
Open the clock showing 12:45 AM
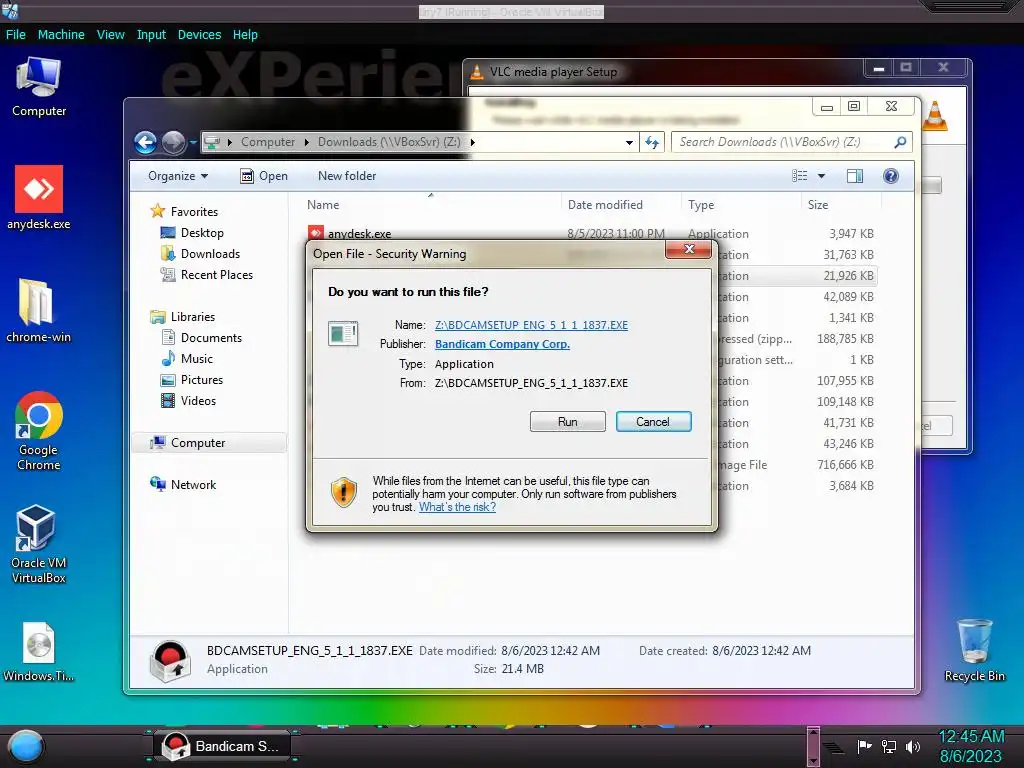(x=971, y=746)
